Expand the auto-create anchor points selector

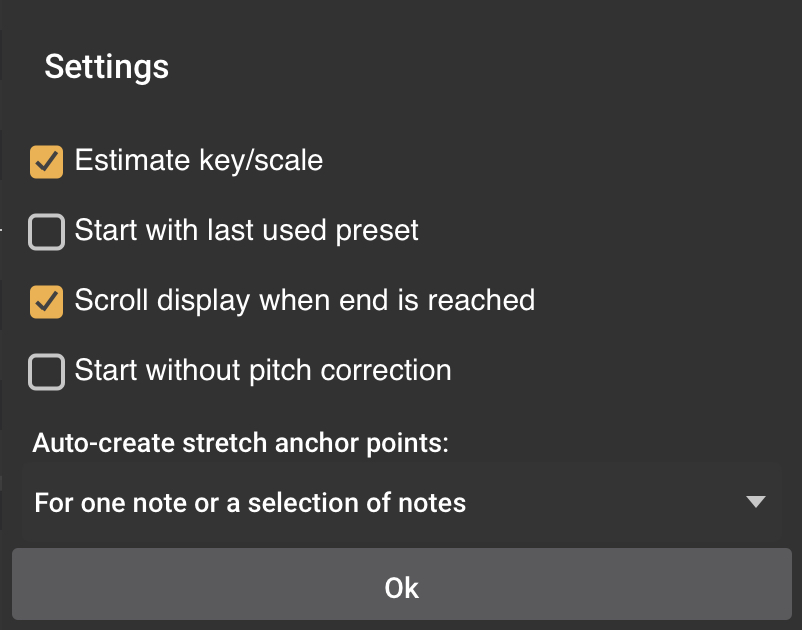400,502
